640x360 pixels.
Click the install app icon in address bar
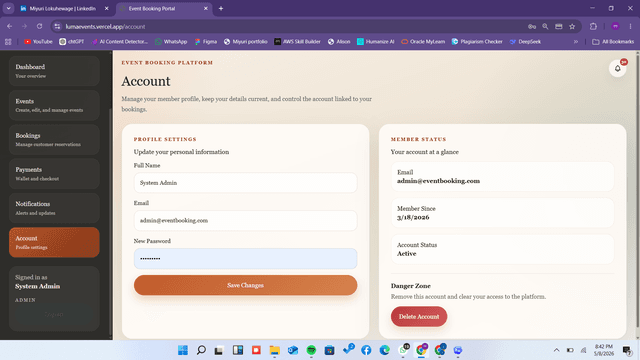pos(559,27)
